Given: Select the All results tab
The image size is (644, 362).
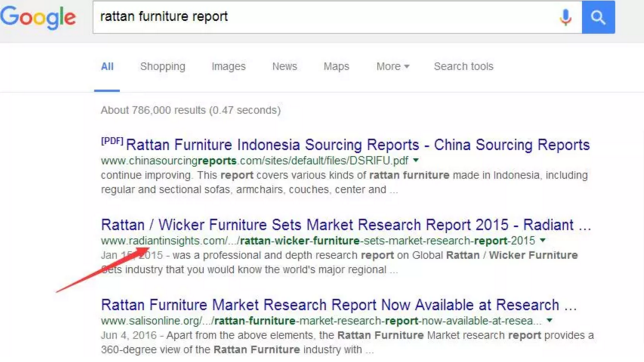Looking at the screenshot, I should (x=107, y=67).
